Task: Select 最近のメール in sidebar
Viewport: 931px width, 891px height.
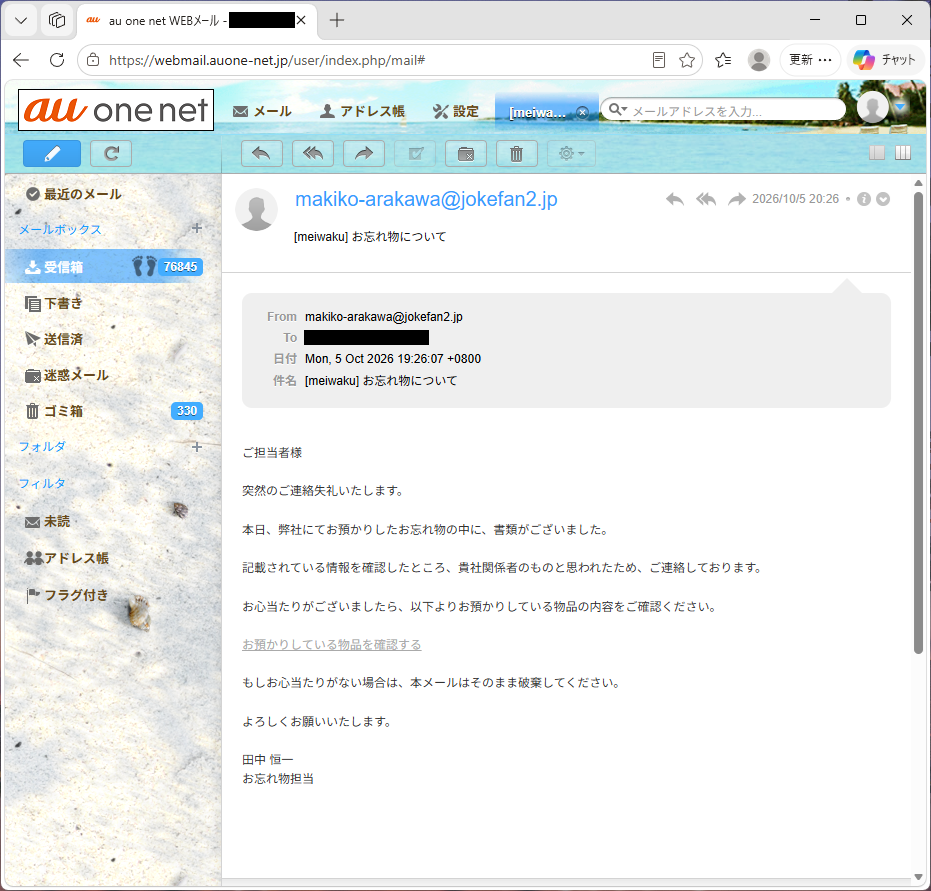Action: tap(74, 194)
